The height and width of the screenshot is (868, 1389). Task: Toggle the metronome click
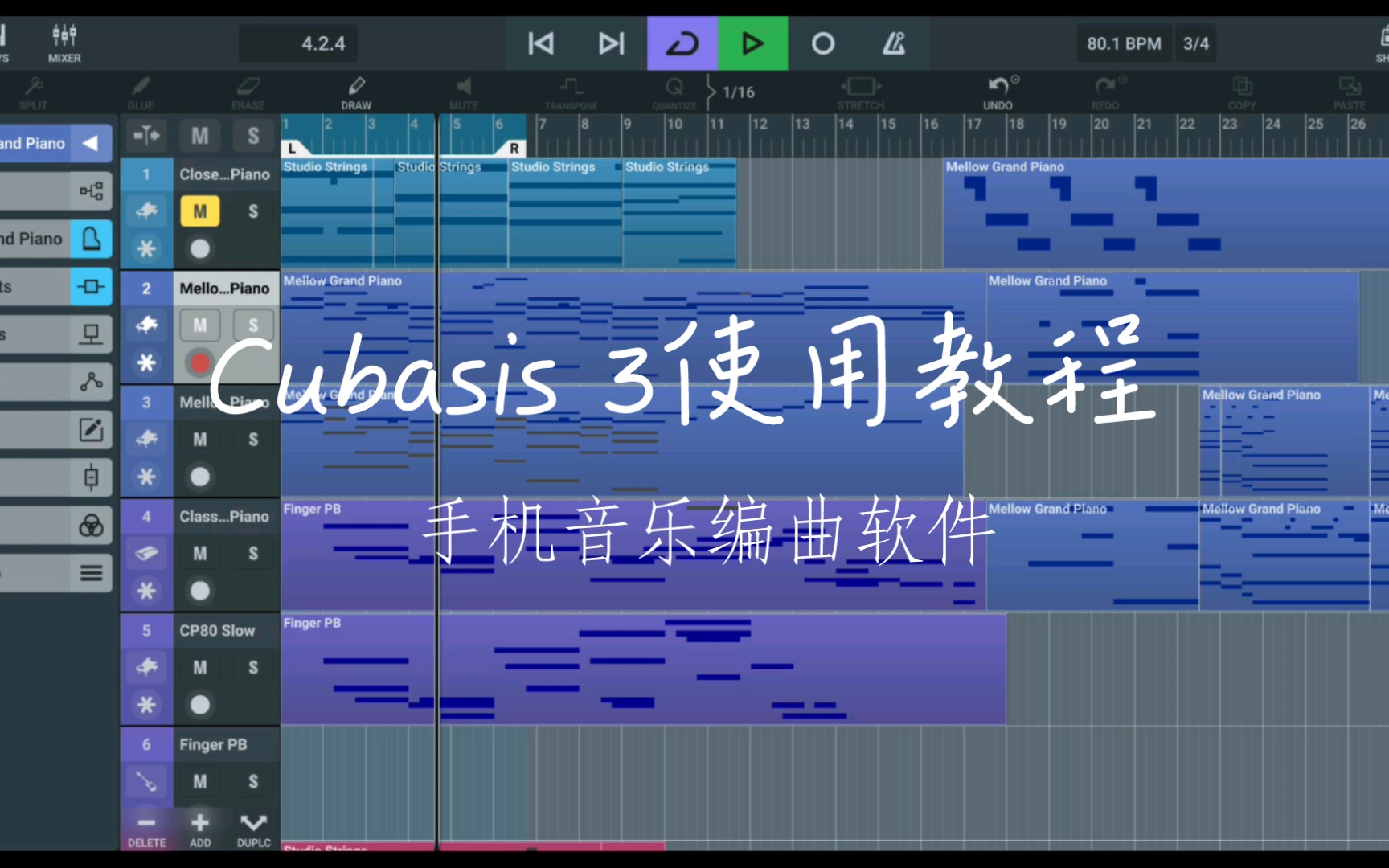click(894, 43)
